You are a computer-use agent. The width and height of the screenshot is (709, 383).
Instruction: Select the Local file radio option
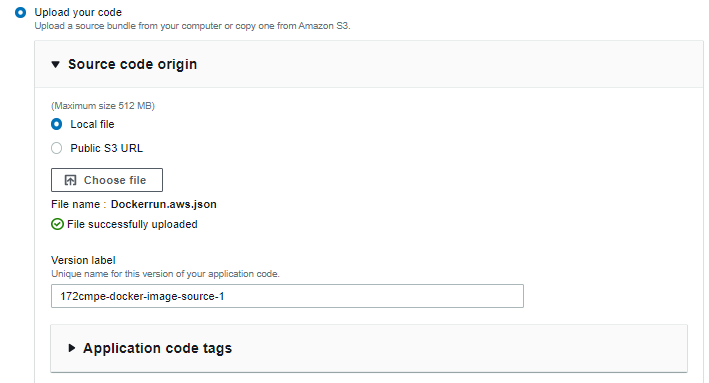(57, 124)
